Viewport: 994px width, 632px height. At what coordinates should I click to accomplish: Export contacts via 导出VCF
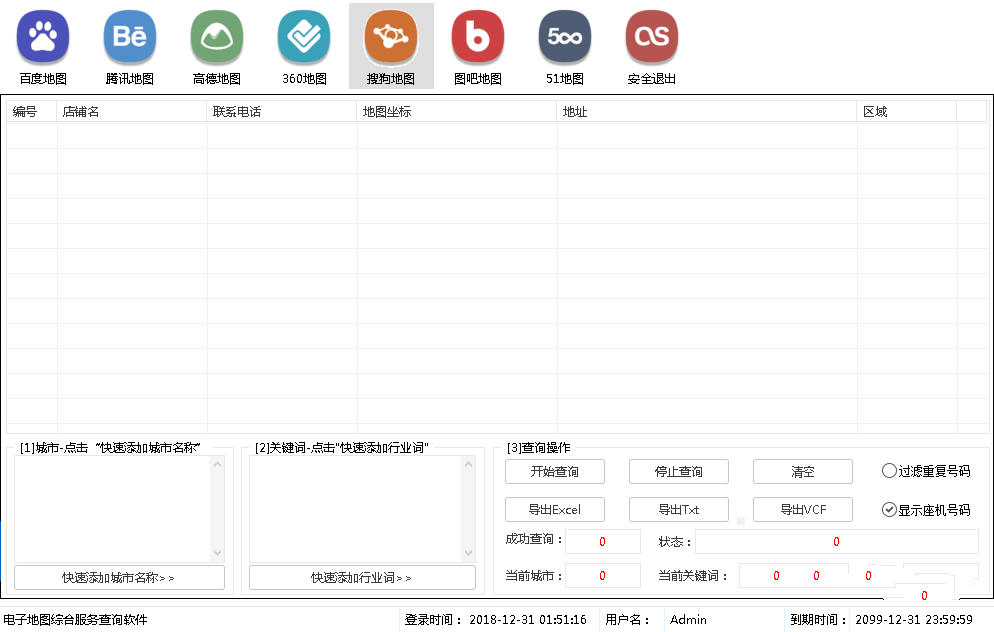[803, 510]
